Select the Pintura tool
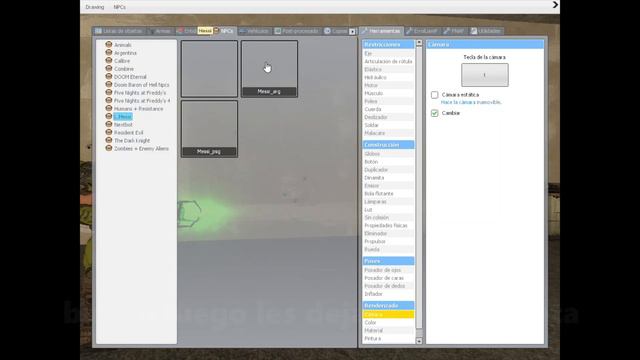 [x=388, y=338]
